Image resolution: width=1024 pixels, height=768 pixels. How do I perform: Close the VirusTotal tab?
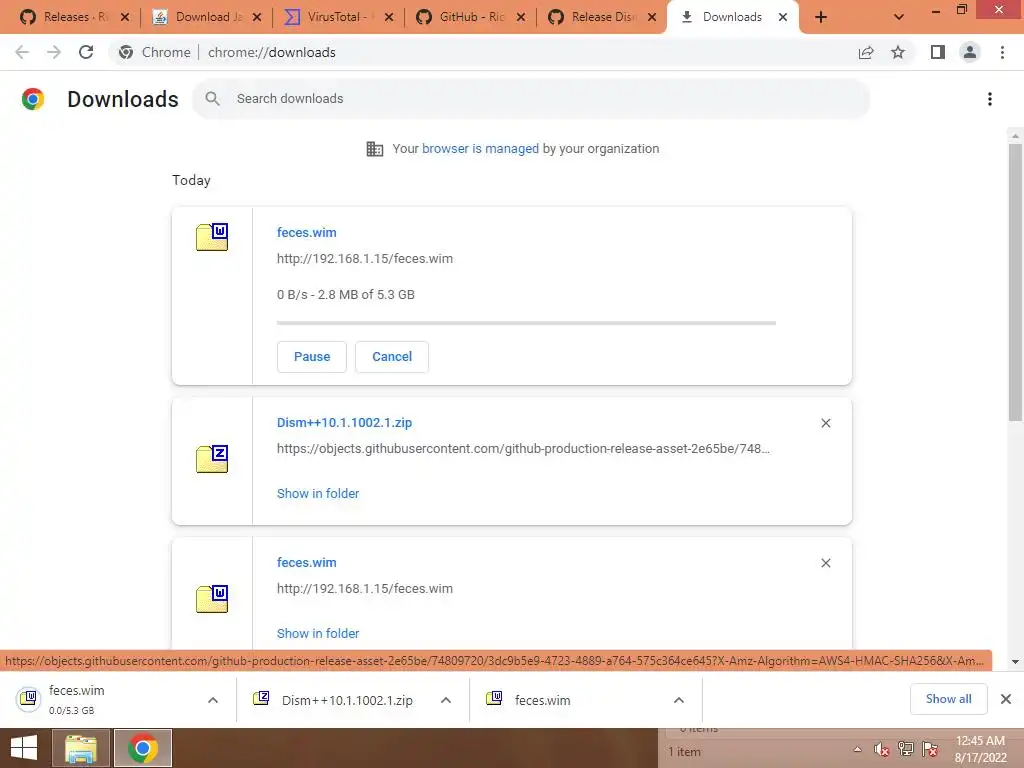tap(389, 17)
